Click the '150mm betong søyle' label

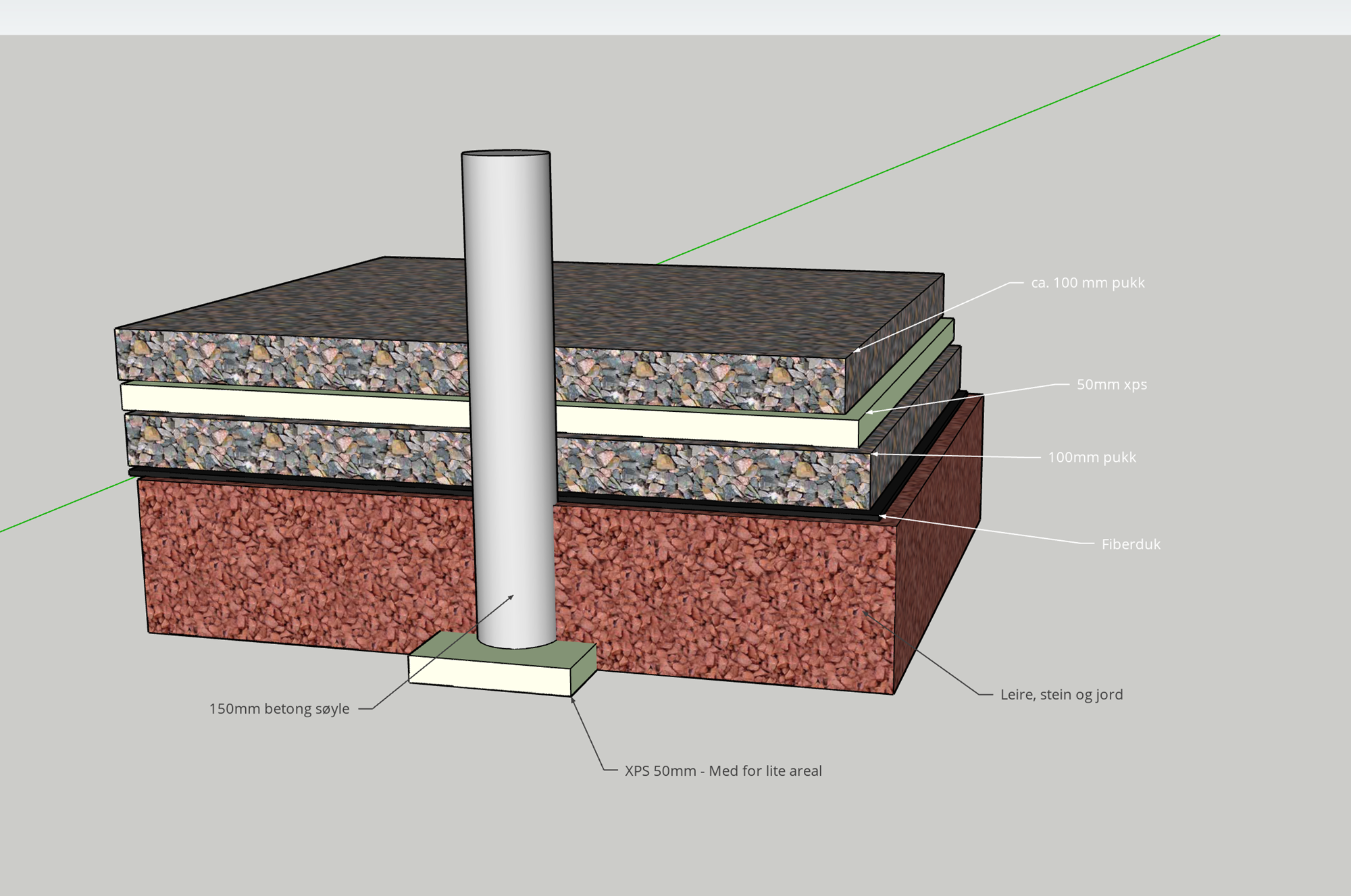(279, 709)
